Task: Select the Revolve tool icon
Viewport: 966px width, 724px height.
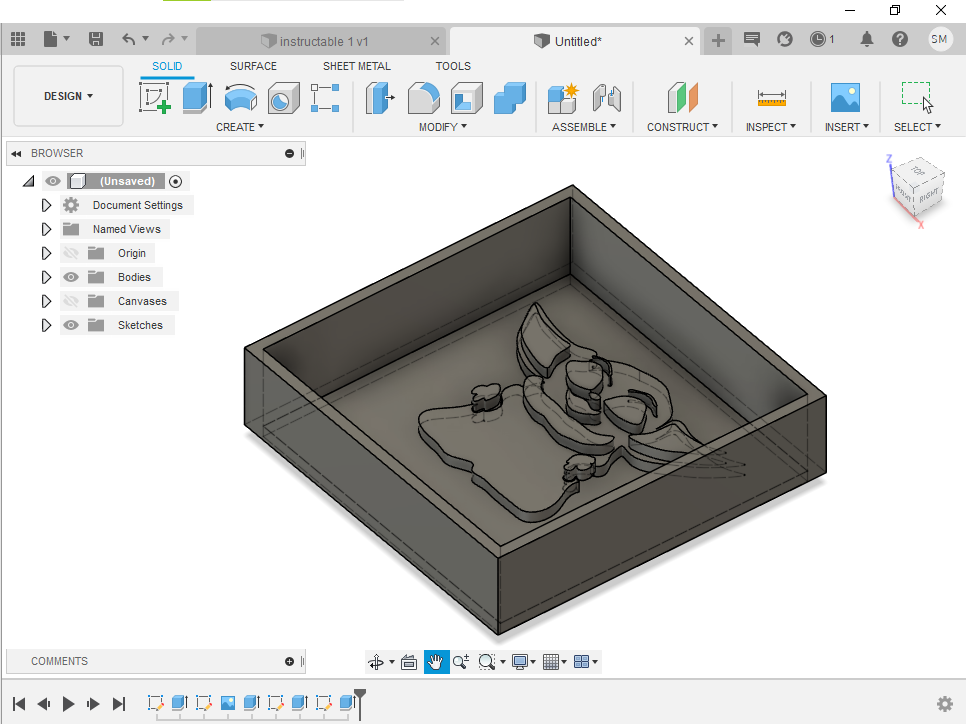Action: click(x=240, y=98)
